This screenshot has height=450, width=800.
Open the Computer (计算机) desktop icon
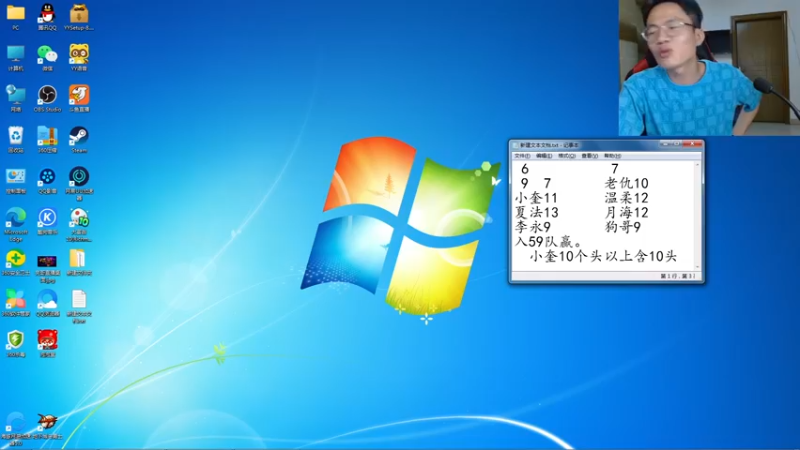[16, 54]
